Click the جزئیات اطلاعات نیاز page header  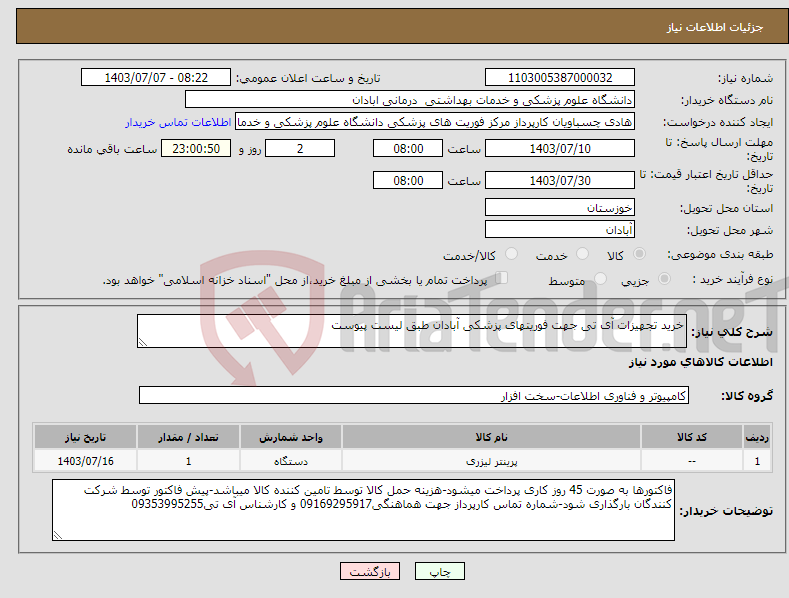715,27
